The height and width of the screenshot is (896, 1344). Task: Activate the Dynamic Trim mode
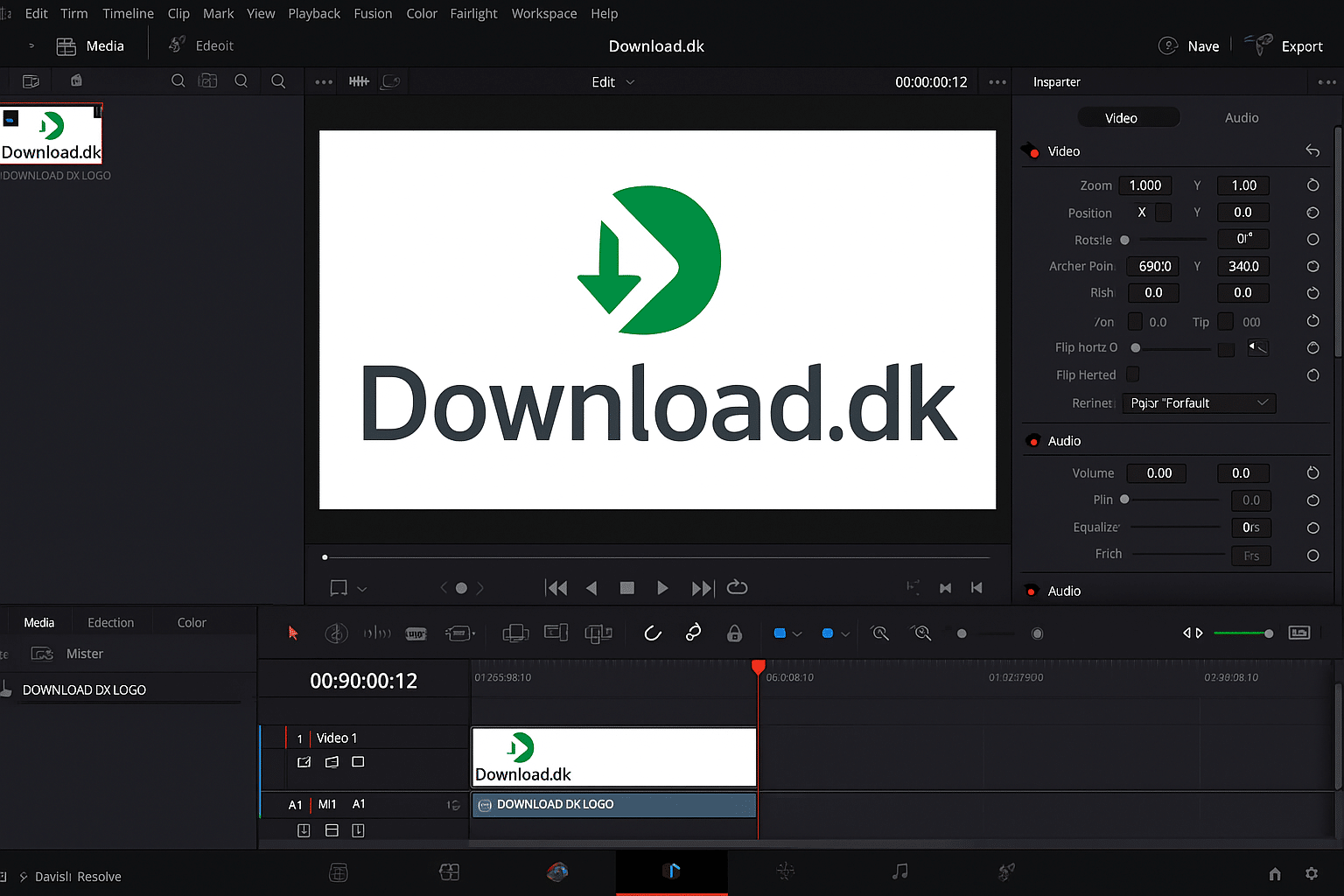(377, 633)
